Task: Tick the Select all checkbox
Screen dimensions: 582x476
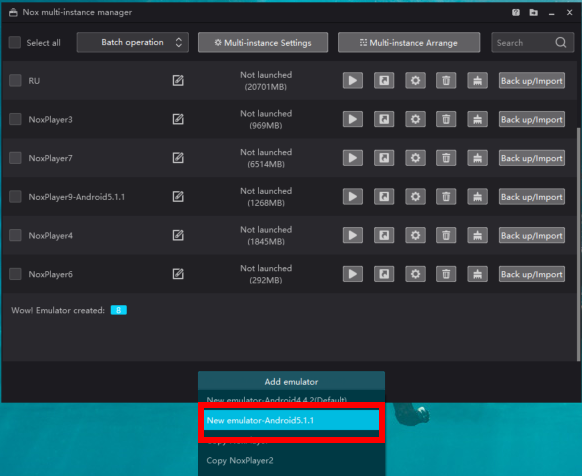Action: [15, 42]
